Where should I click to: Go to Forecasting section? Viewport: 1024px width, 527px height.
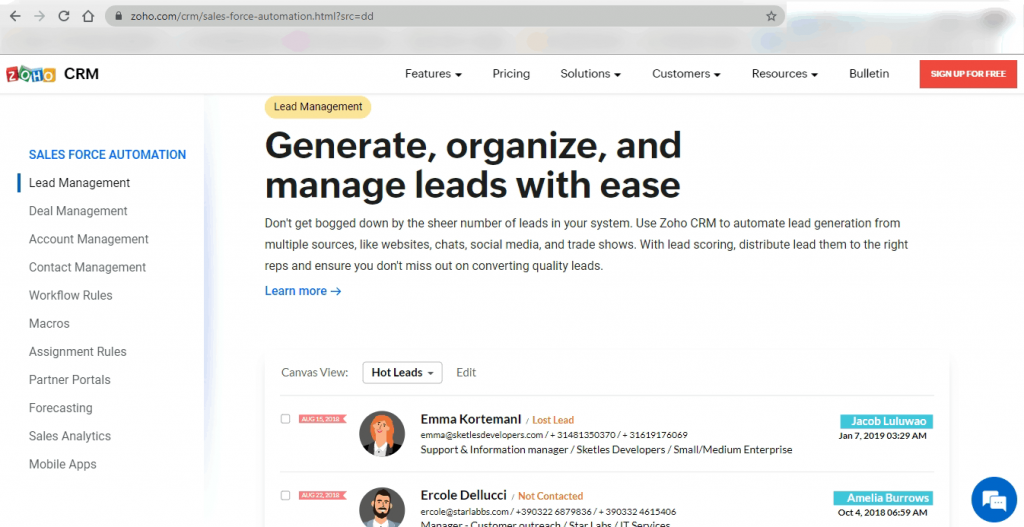click(x=60, y=407)
